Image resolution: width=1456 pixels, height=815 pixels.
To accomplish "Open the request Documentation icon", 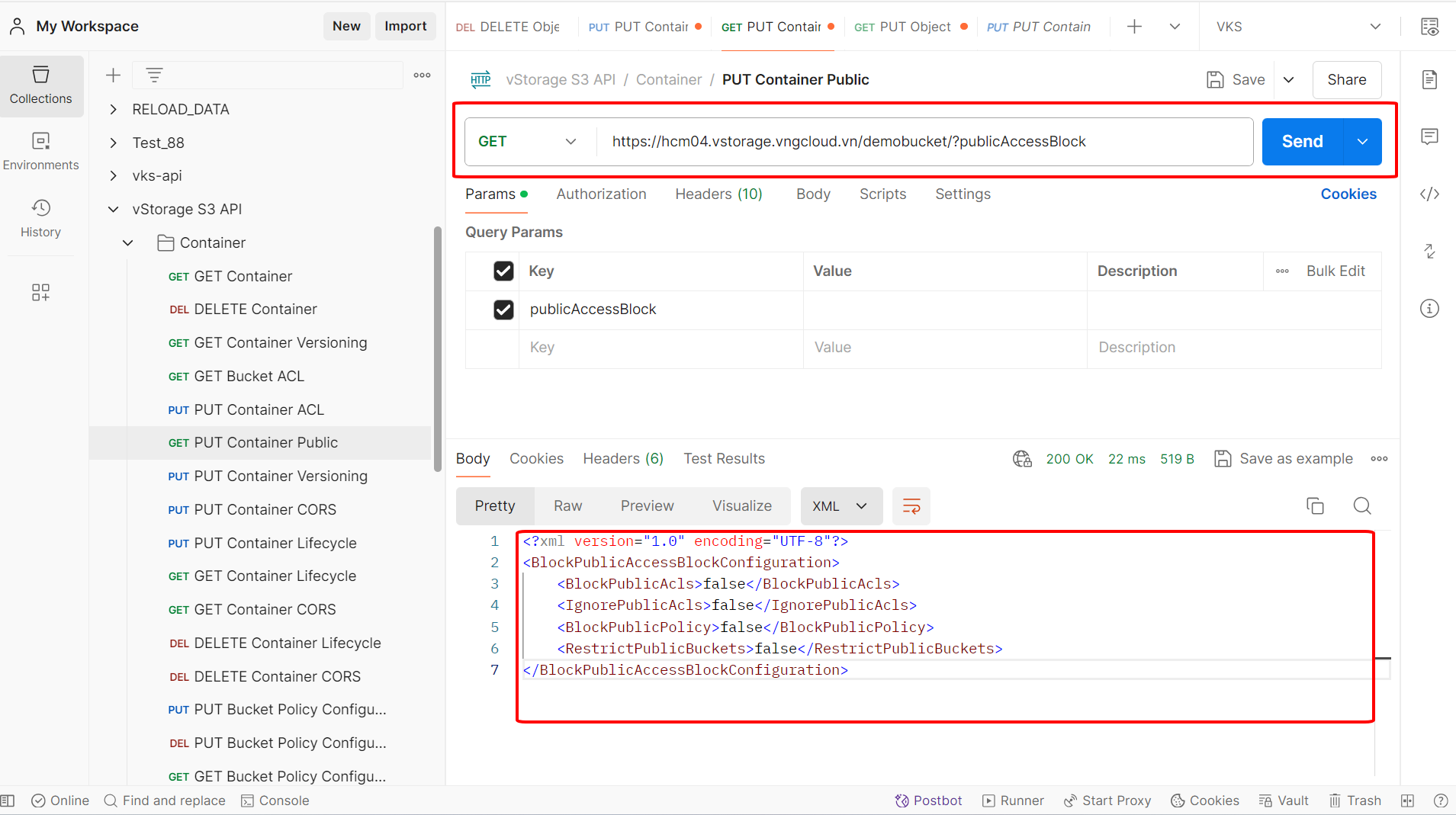I will [x=1429, y=79].
